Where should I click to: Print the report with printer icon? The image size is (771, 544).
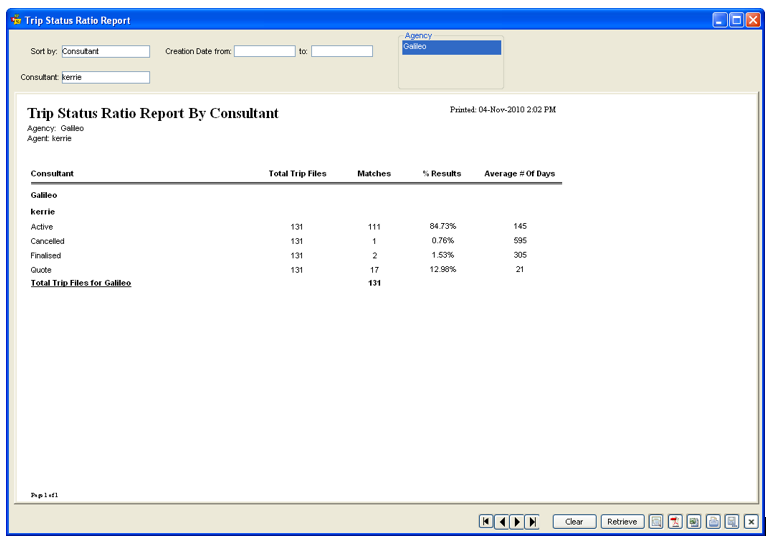(x=713, y=521)
